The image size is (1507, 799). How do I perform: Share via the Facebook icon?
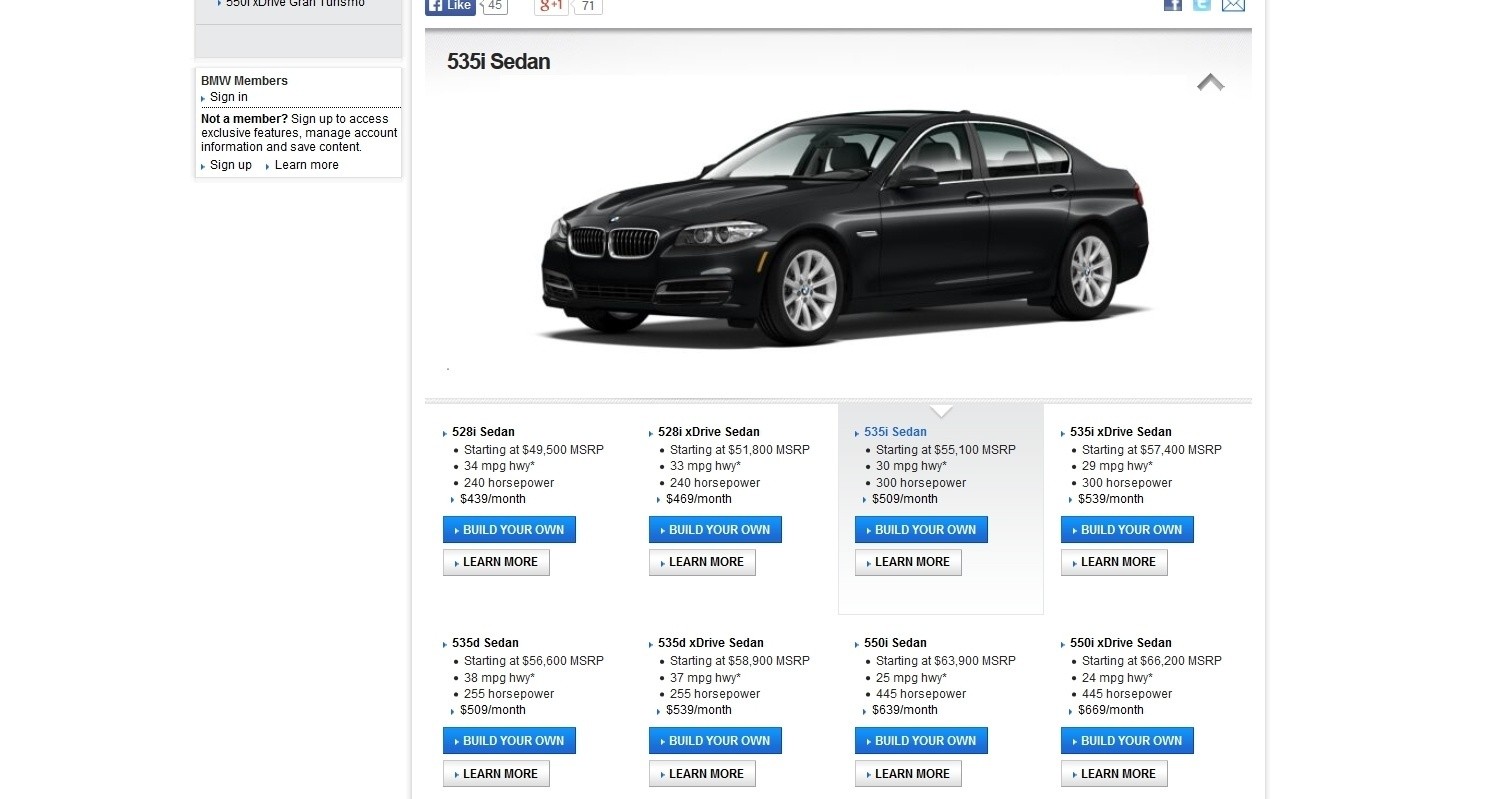[x=1173, y=5]
